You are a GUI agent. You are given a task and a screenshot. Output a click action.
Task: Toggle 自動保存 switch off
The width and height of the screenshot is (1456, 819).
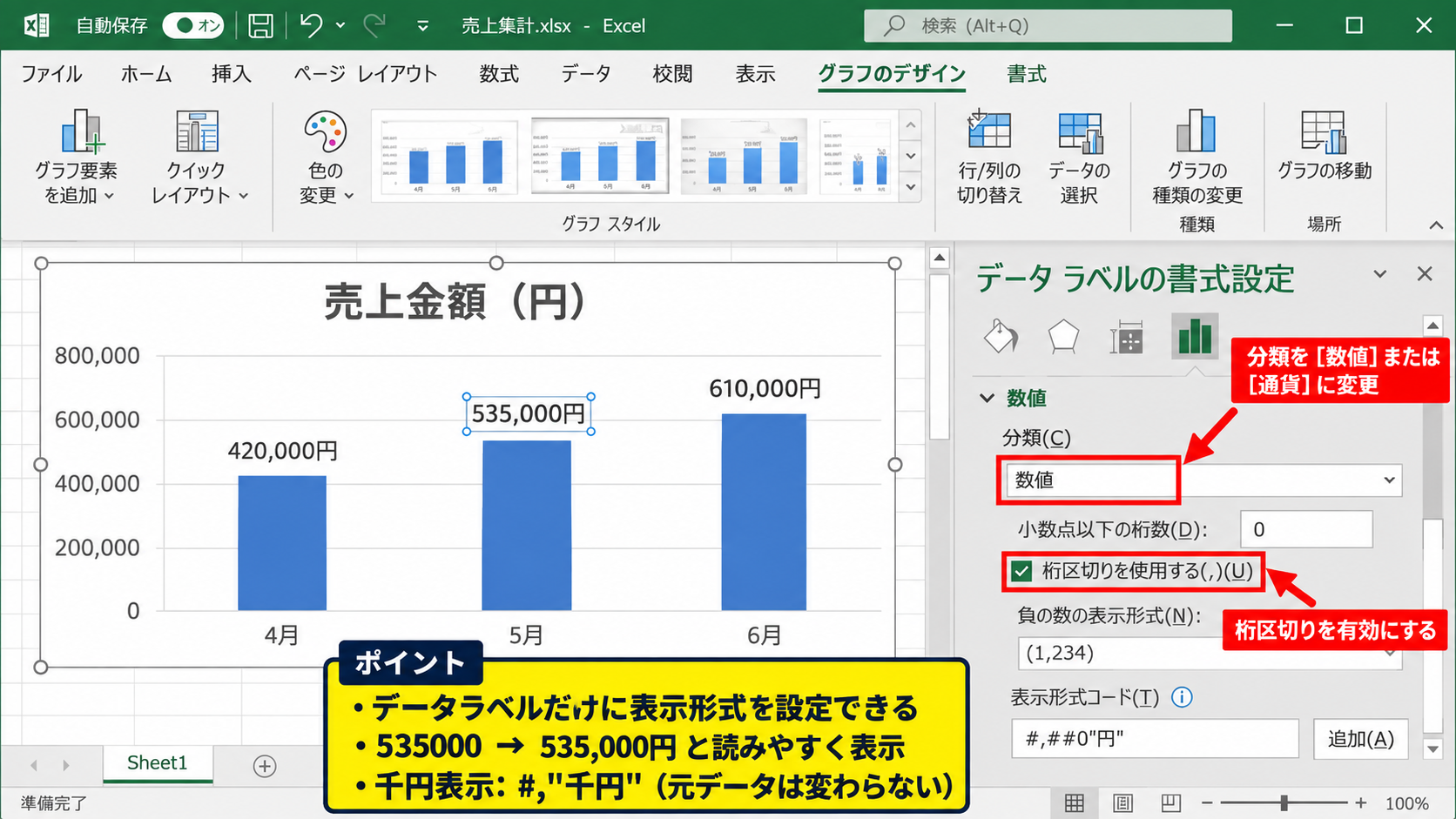(x=193, y=25)
